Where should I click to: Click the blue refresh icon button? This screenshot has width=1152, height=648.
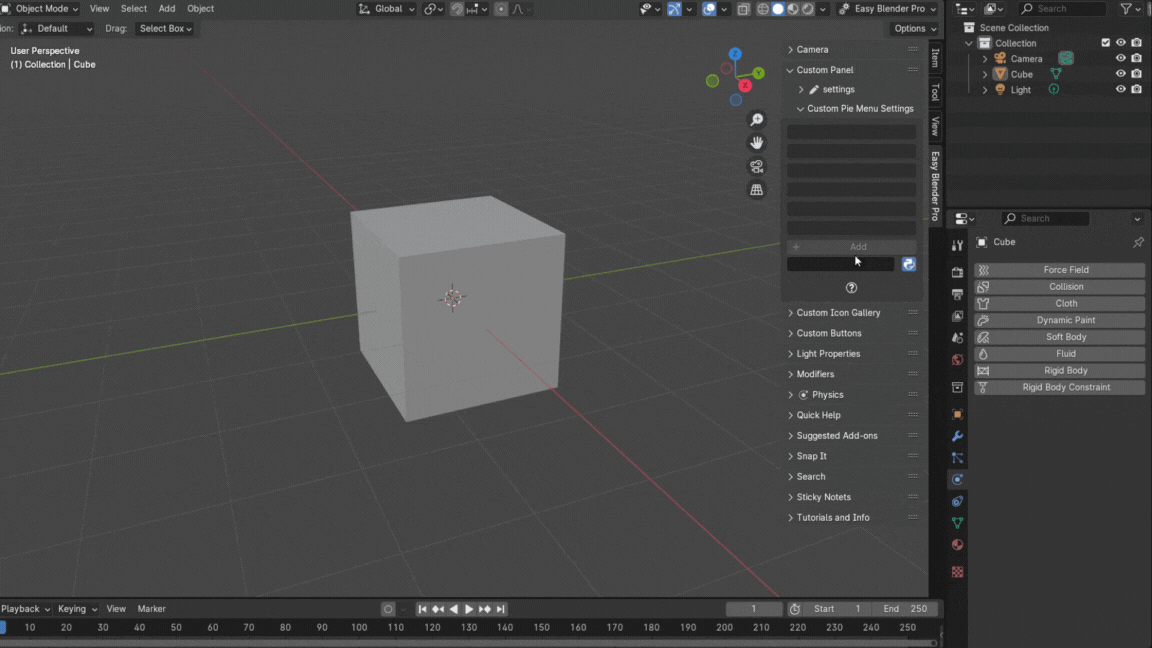point(908,264)
